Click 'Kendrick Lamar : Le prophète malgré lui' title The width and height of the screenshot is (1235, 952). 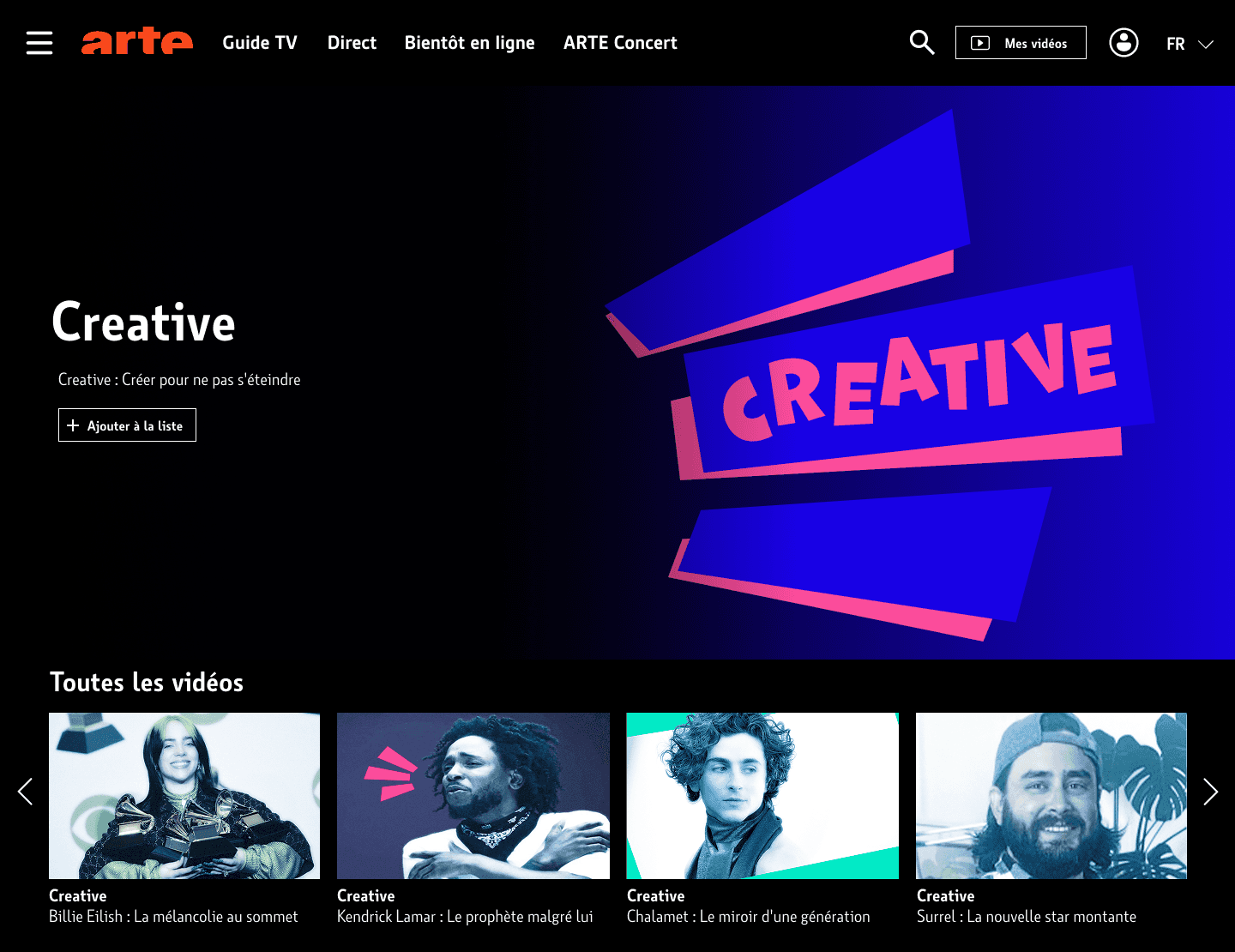click(x=465, y=917)
